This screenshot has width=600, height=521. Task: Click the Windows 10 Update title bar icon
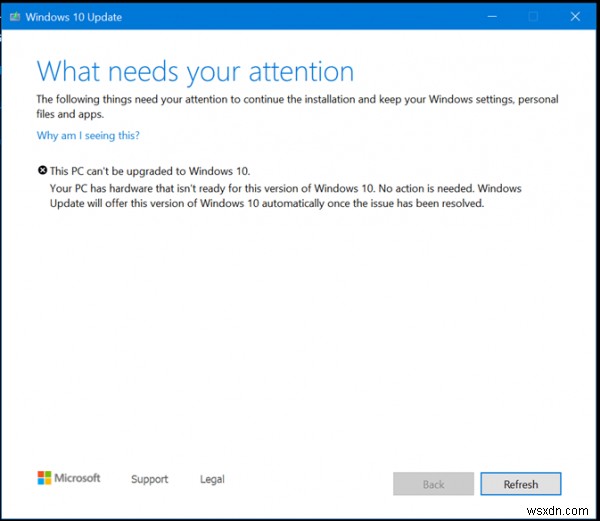click(x=15, y=16)
